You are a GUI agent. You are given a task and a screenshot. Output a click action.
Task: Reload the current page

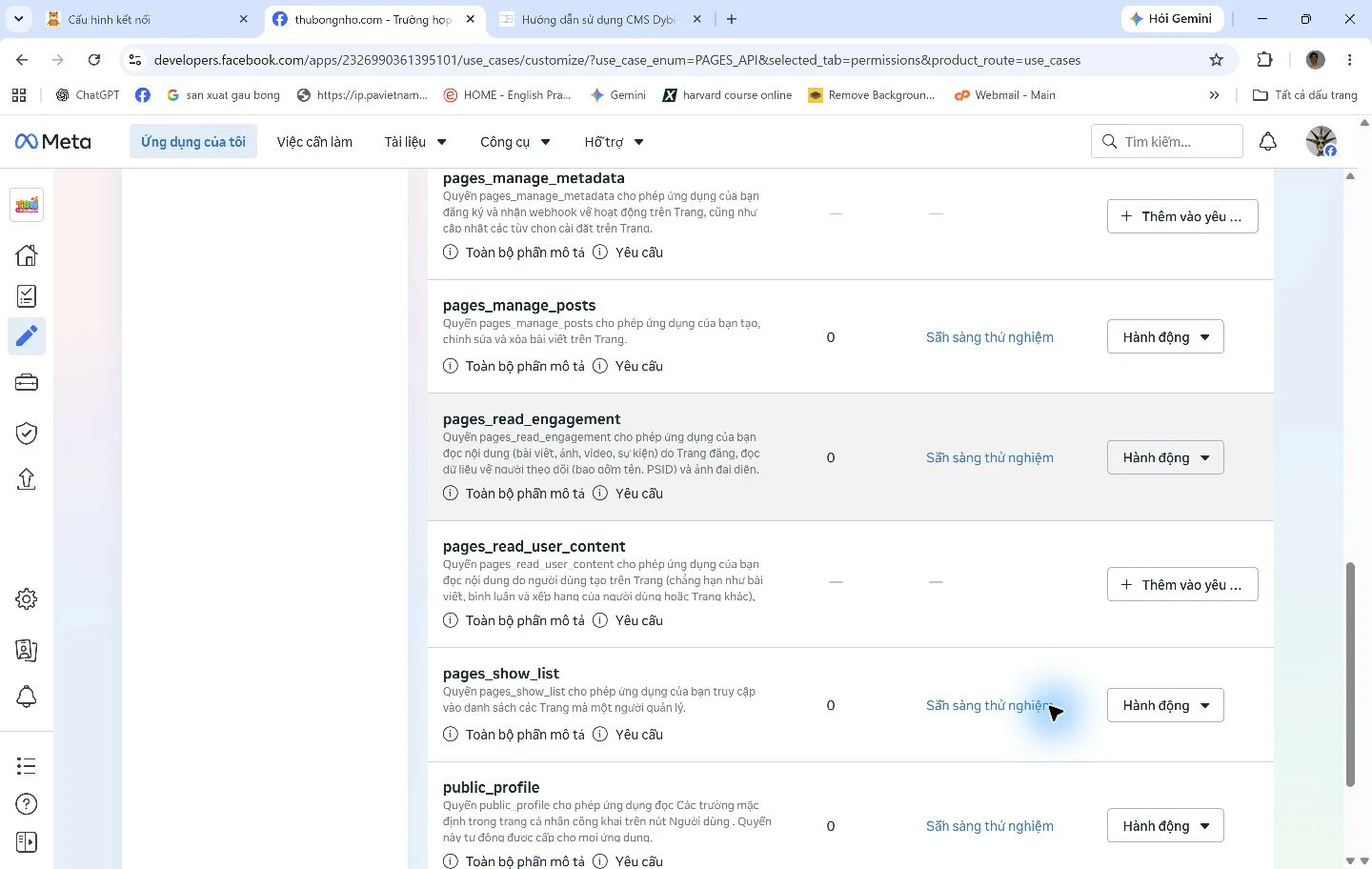(x=94, y=60)
